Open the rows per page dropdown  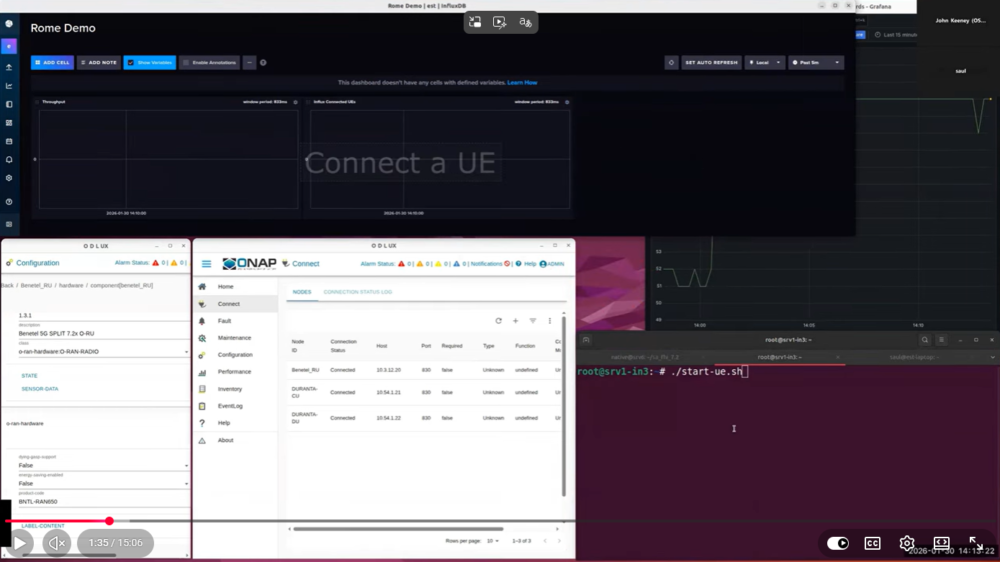pos(492,541)
